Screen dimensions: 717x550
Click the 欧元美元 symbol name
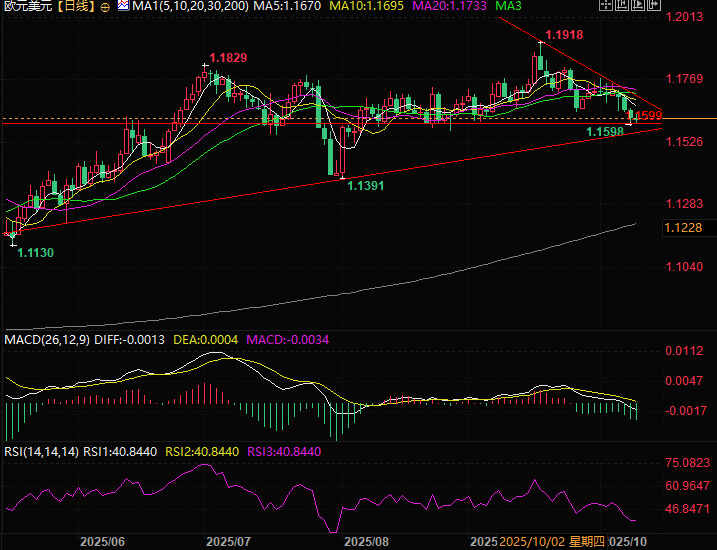(27, 7)
